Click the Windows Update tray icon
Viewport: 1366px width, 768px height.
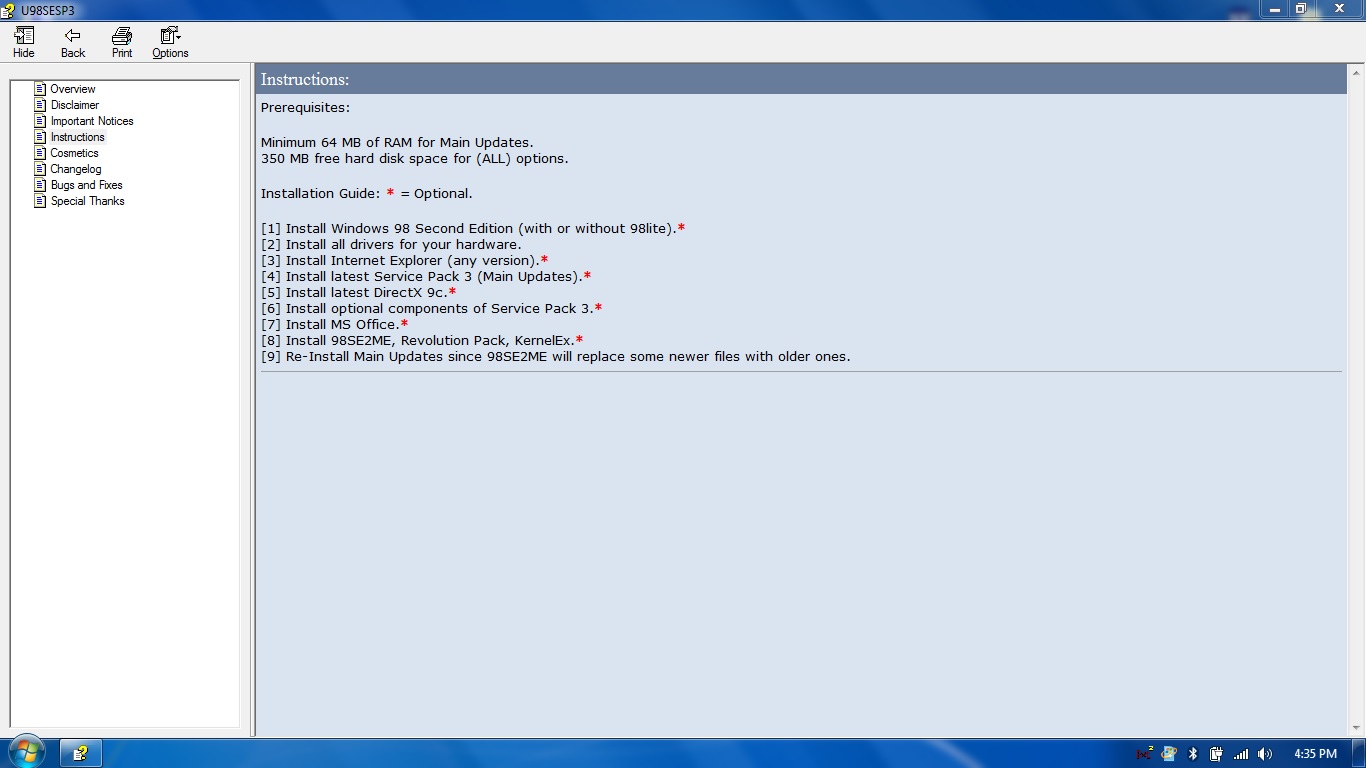[1168, 754]
